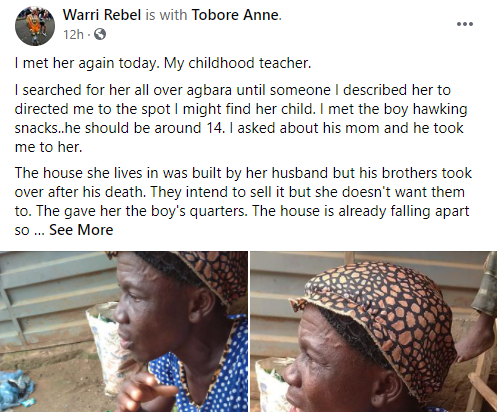Screen dimensions: 497x412
Task: View the left photo of the woman
Action: (124, 331)
